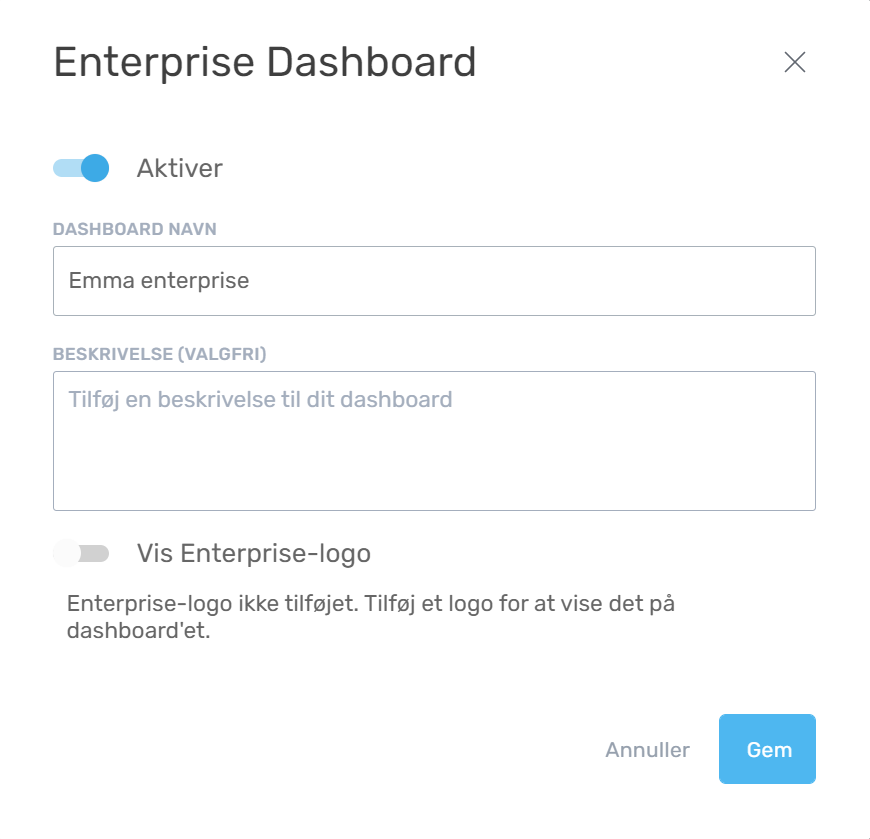Click the DASHBOARD NAVN field label
This screenshot has width=870, height=839.
pos(134,229)
